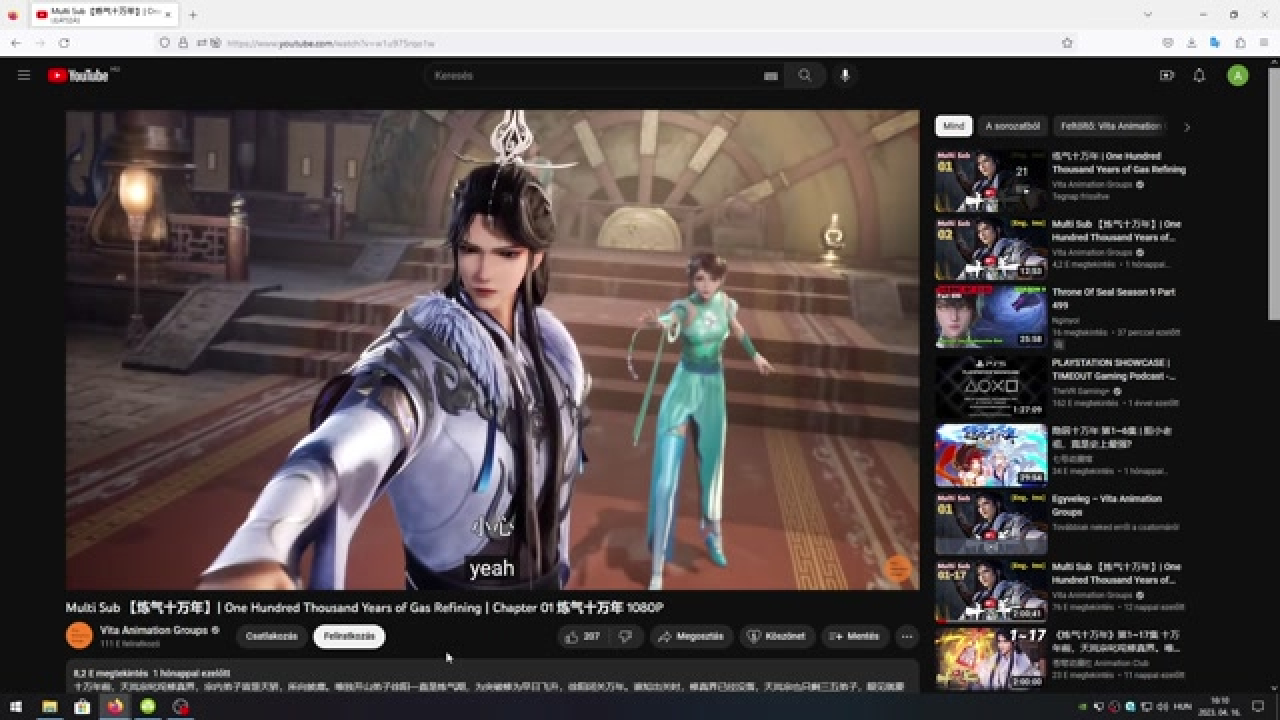The image size is (1280, 720).
Task: Open the create video camera icon
Action: [x=1166, y=75]
